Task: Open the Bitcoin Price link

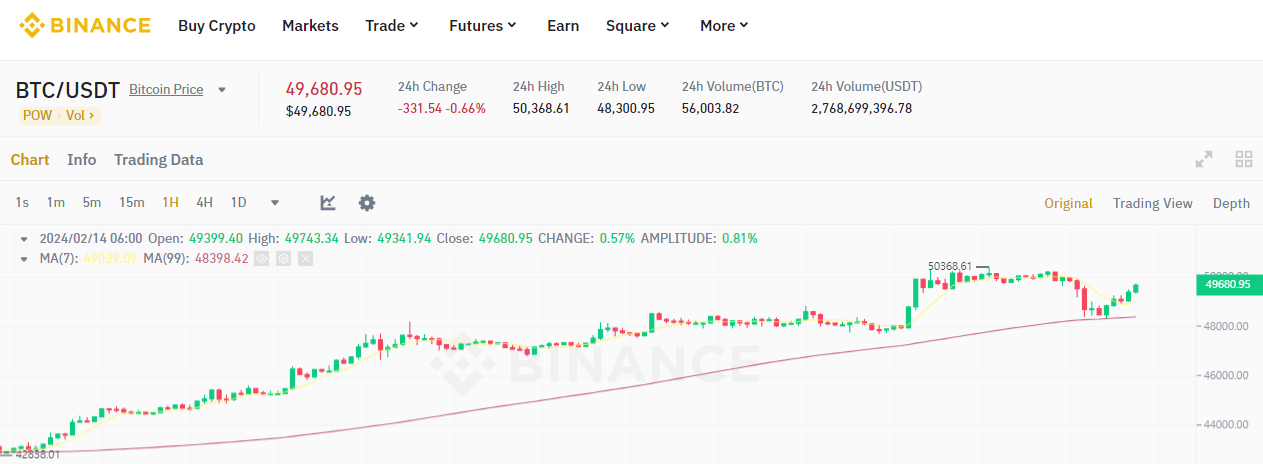Action: [x=166, y=90]
